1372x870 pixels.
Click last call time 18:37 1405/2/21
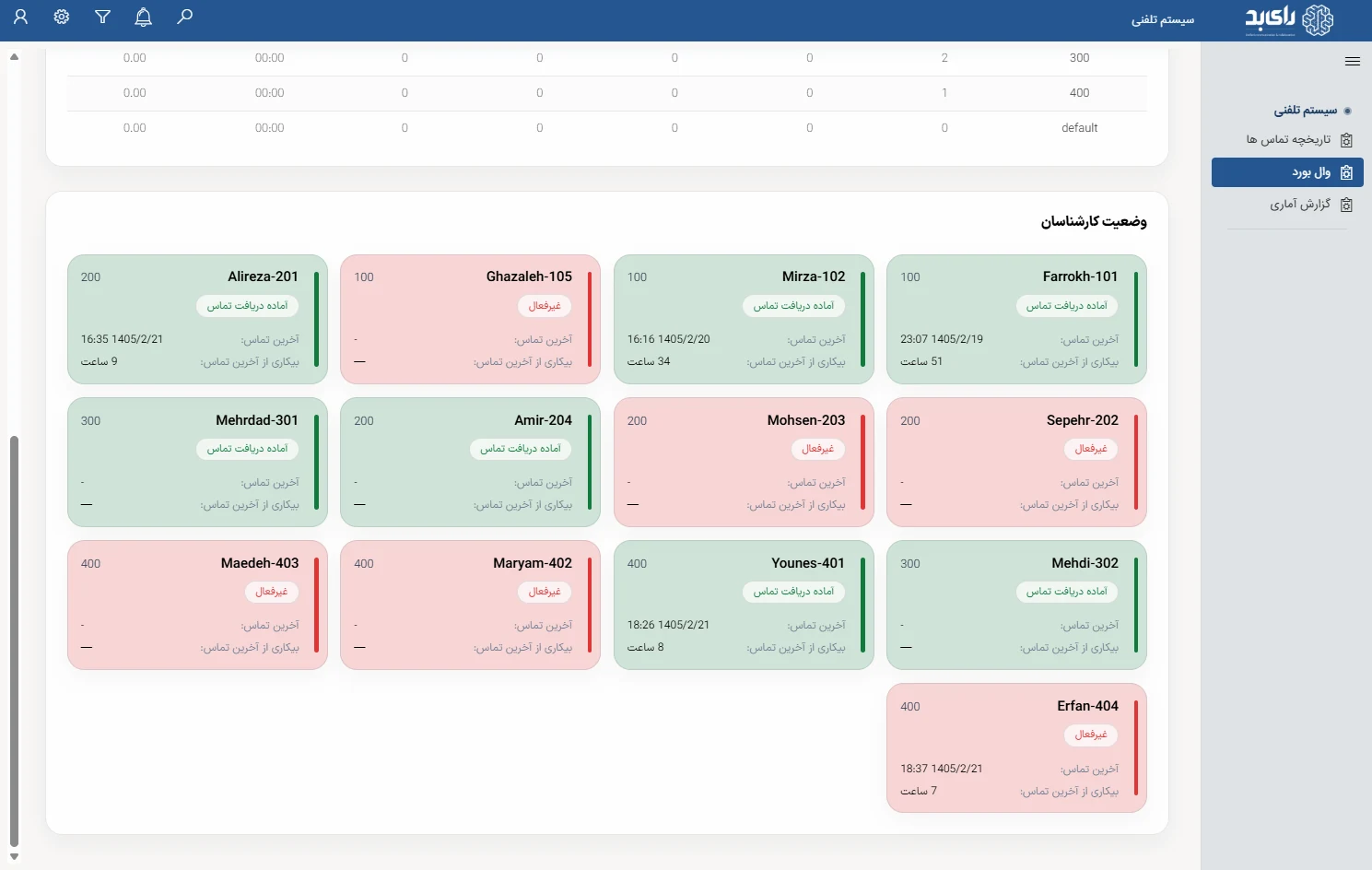click(x=942, y=769)
